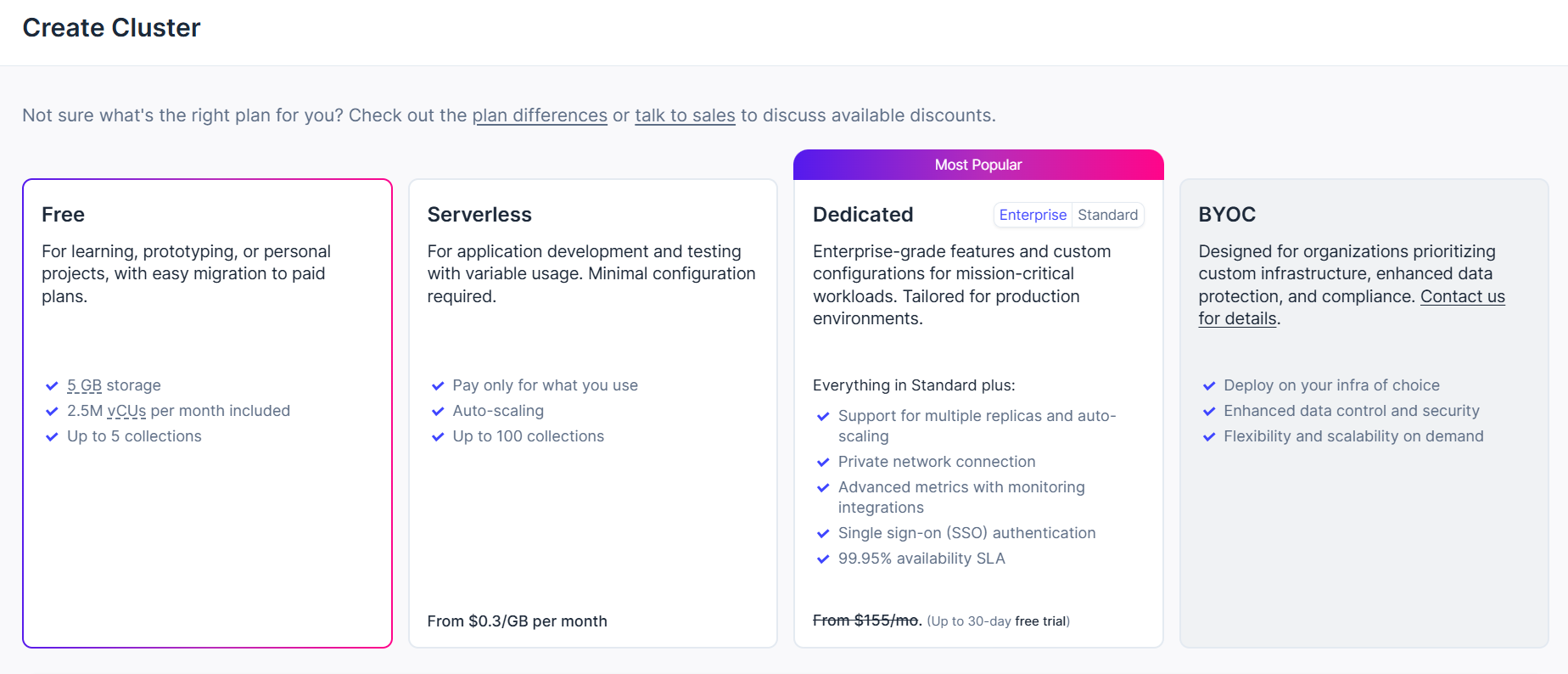Switch Dedicated plan to Standard tier
The width and height of the screenshot is (1568, 674).
click(x=1107, y=216)
